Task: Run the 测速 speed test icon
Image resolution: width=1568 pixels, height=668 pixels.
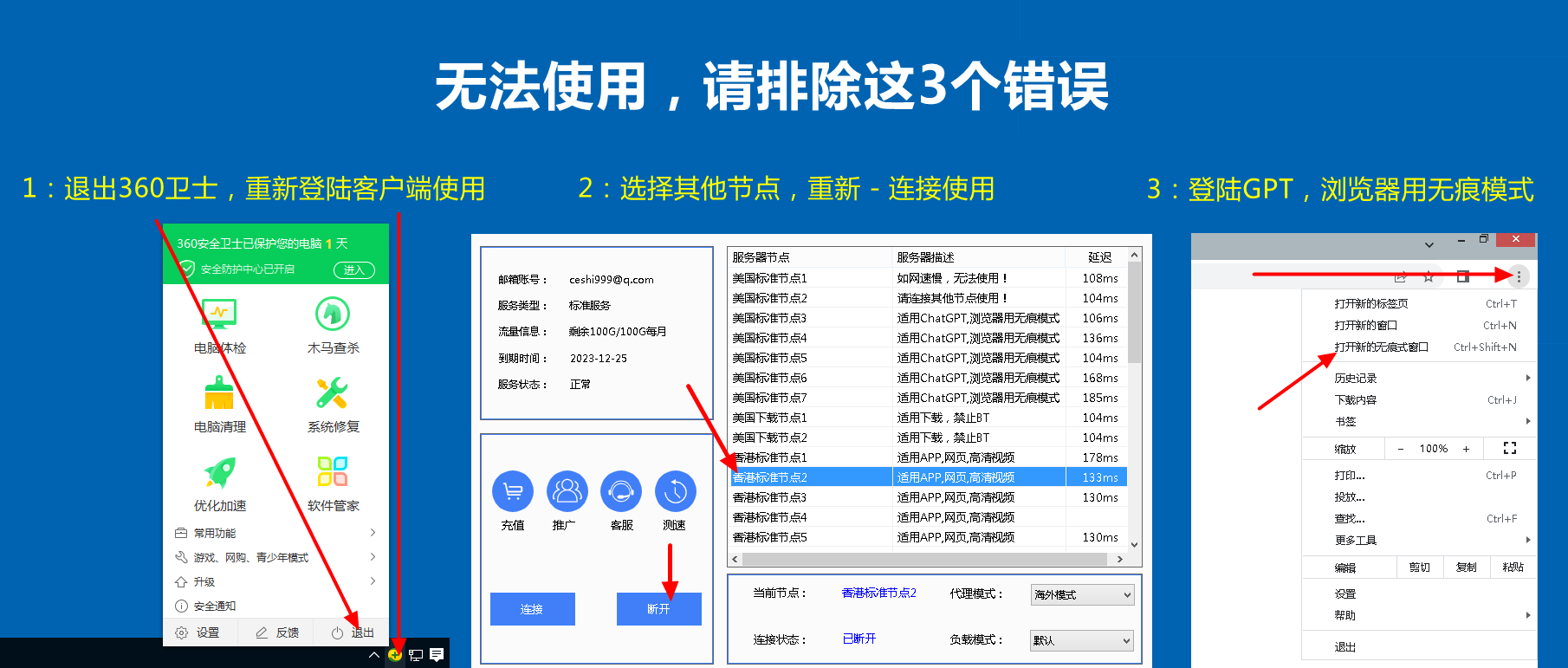Action: tap(675, 492)
